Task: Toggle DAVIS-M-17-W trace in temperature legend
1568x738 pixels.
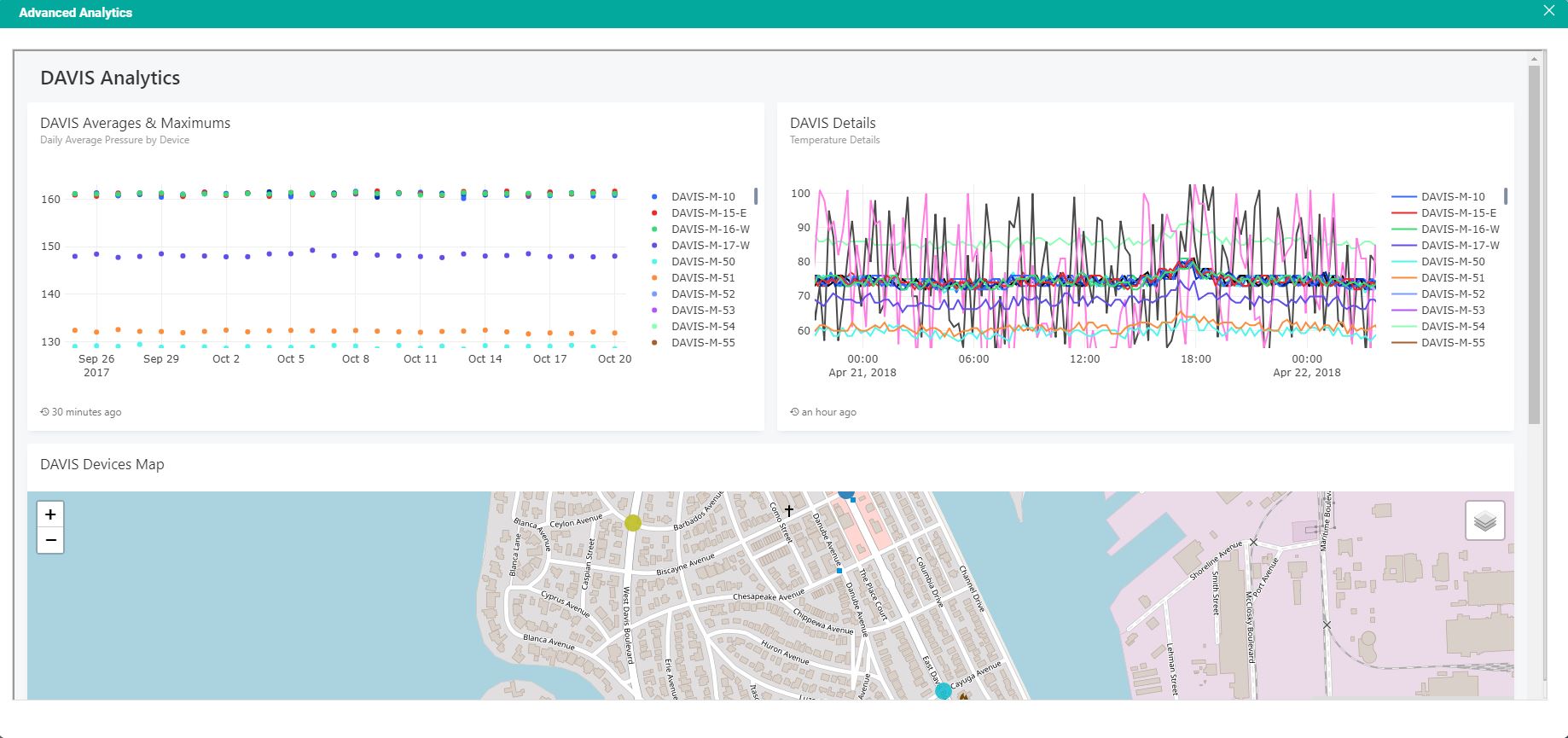Action: tap(1459, 246)
